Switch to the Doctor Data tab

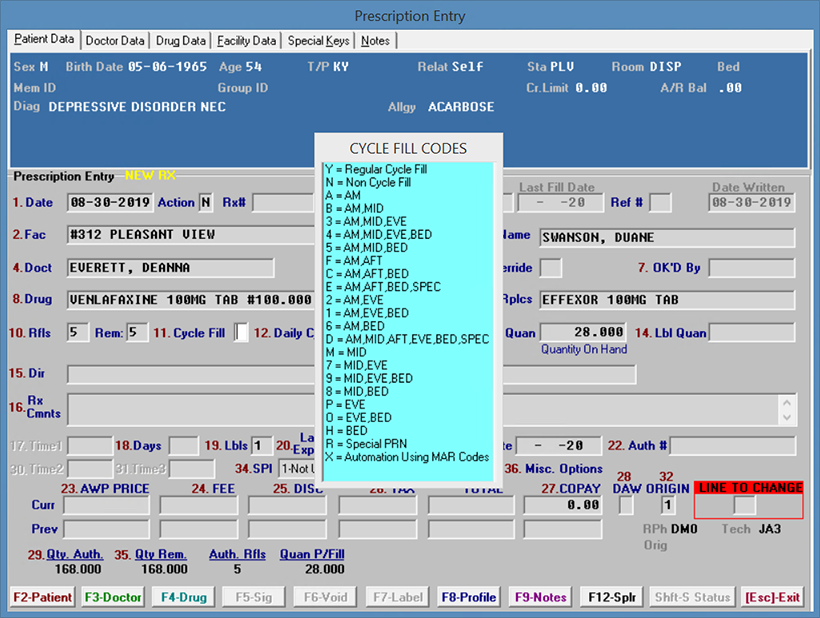pyautogui.click(x=114, y=41)
